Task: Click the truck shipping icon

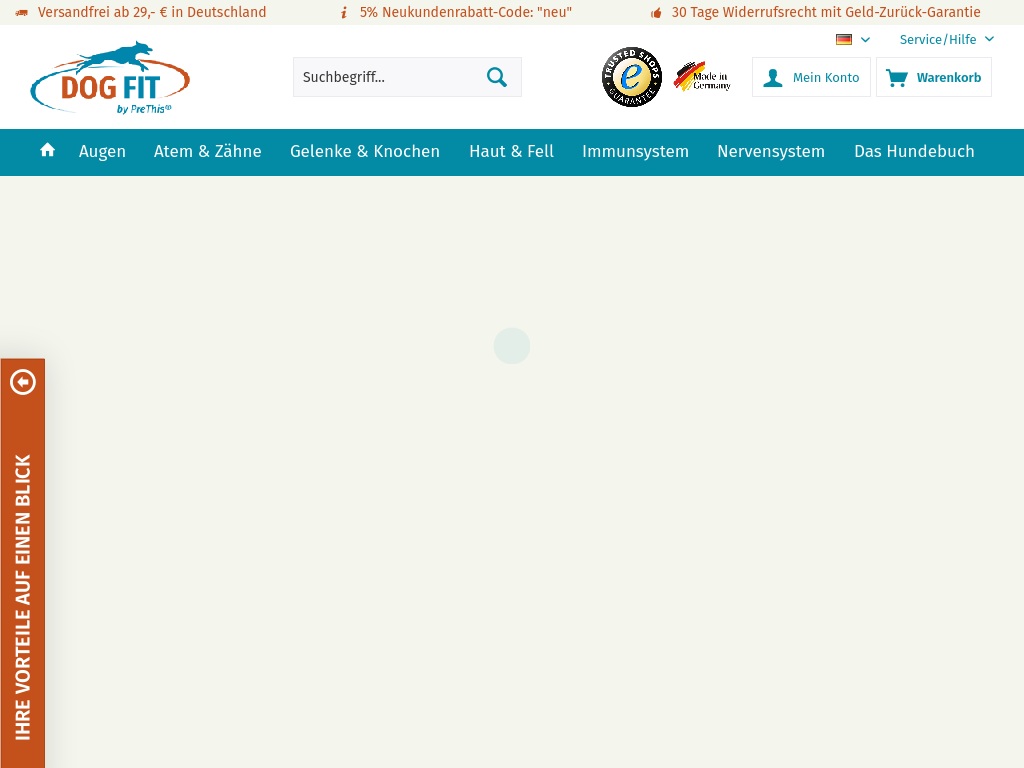Action: click(x=22, y=13)
